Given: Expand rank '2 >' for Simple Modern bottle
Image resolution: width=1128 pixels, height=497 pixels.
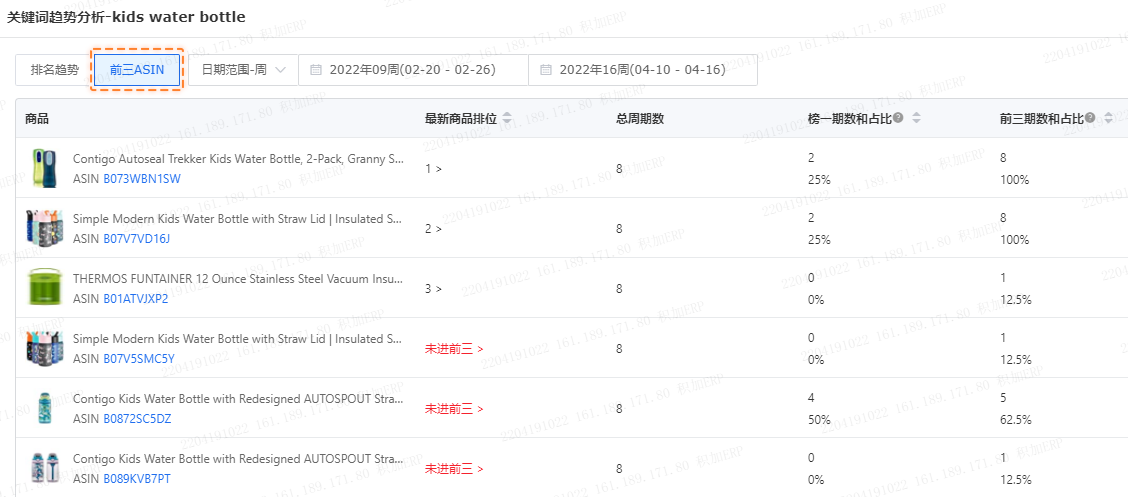Looking at the screenshot, I should 433,229.
